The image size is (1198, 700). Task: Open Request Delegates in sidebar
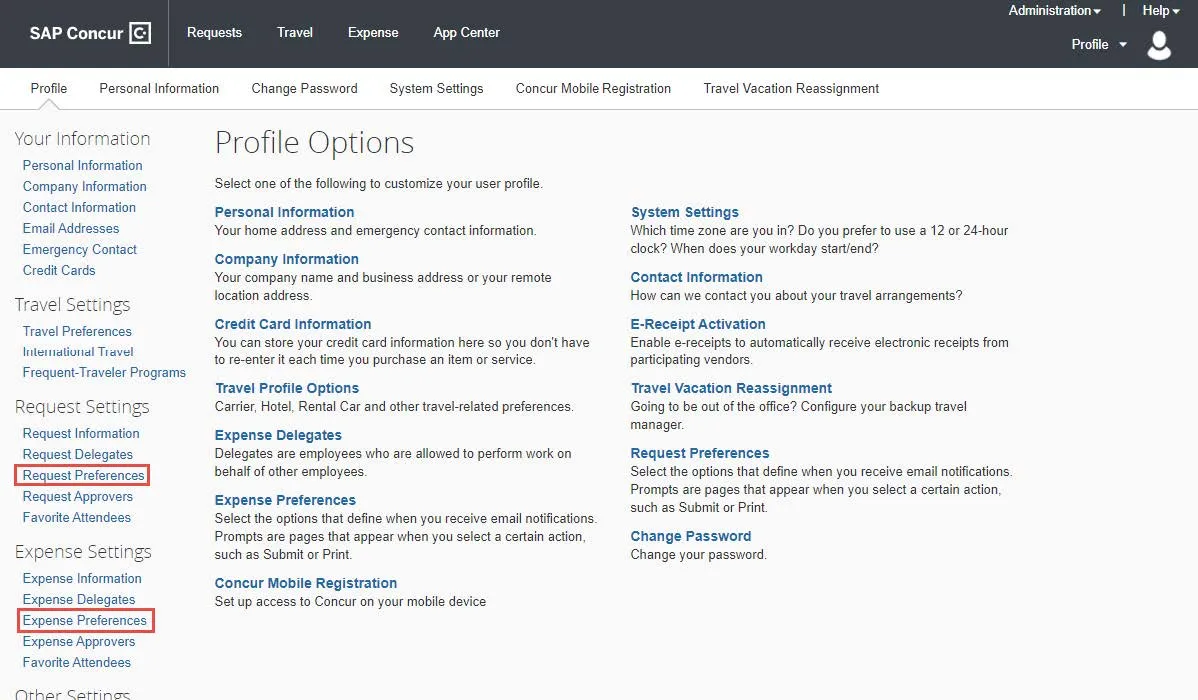(77, 455)
